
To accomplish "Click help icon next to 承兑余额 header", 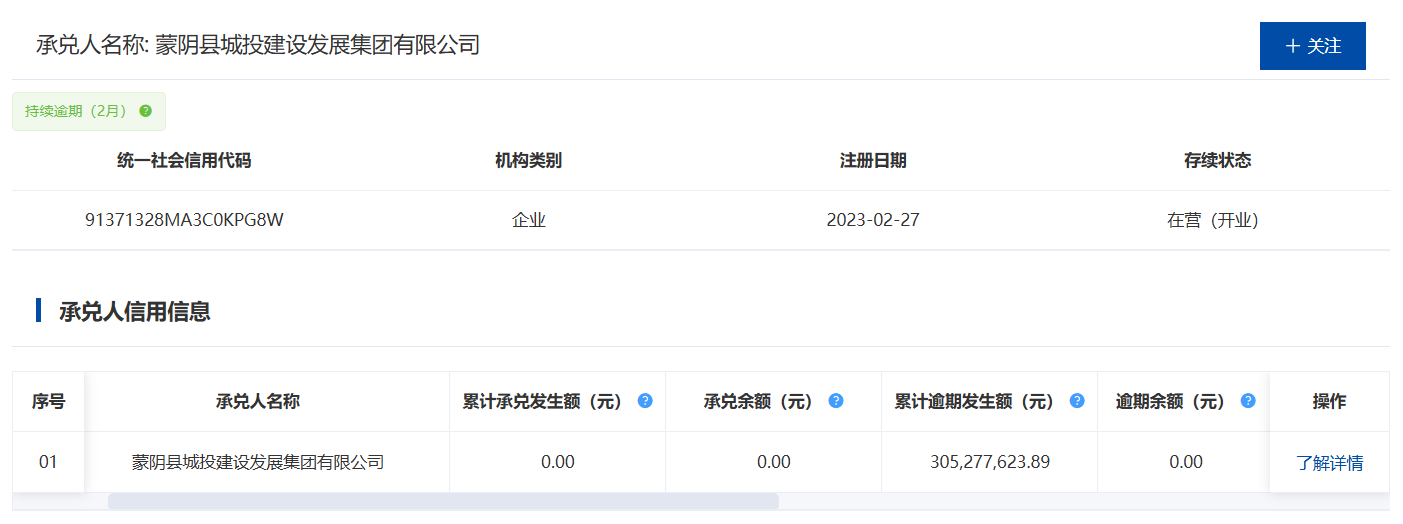I will (836, 401).
